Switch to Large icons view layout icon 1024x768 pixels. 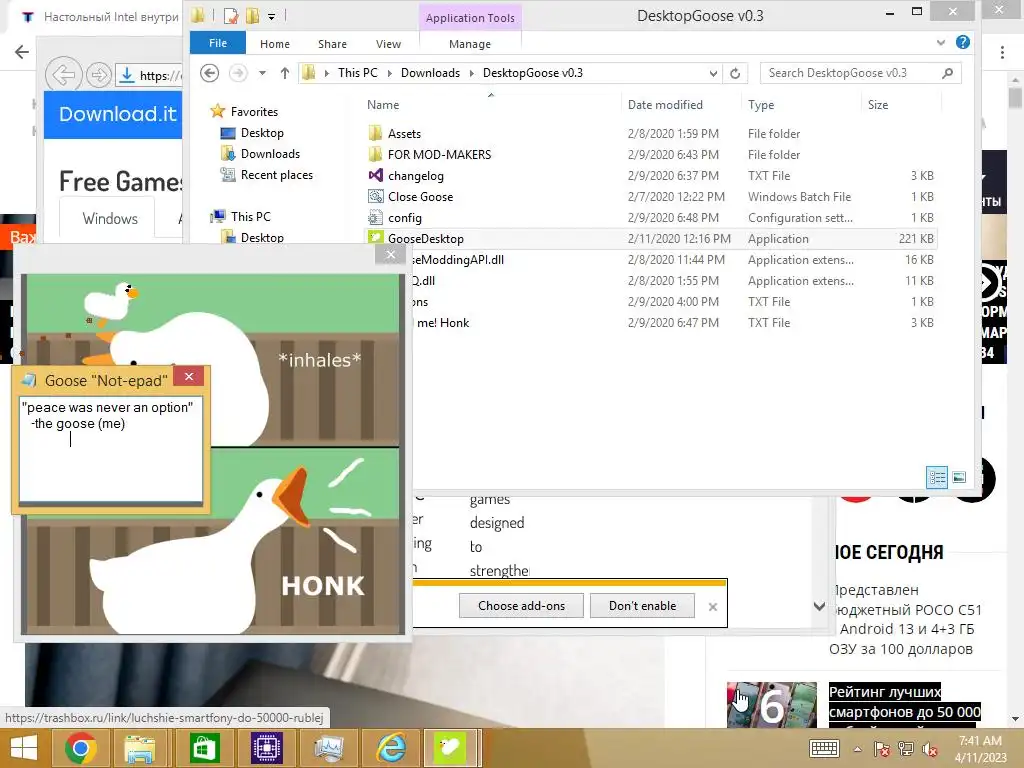[x=959, y=477]
